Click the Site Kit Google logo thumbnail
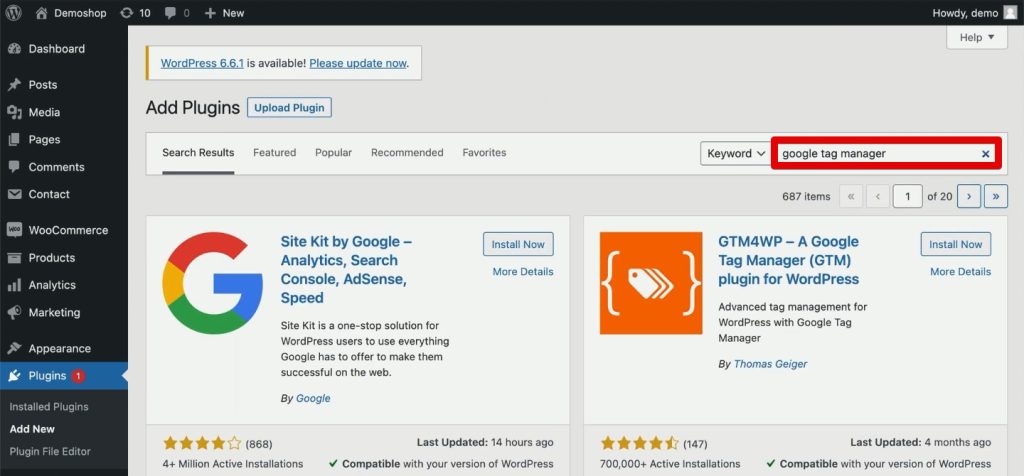Image resolution: width=1024 pixels, height=476 pixels. [x=212, y=283]
